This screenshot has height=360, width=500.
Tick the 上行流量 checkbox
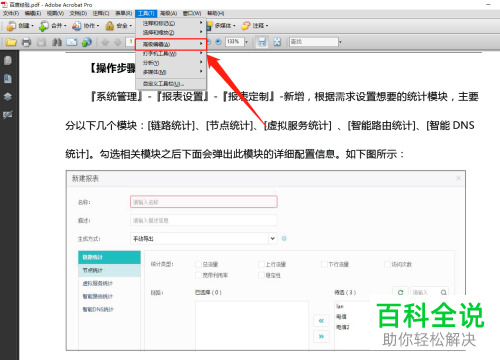click(261, 264)
